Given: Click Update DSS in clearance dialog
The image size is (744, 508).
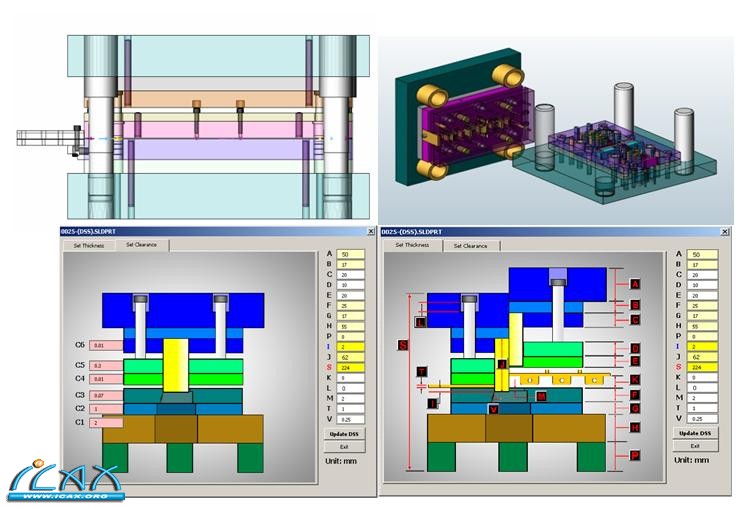Looking at the screenshot, I should [344, 434].
